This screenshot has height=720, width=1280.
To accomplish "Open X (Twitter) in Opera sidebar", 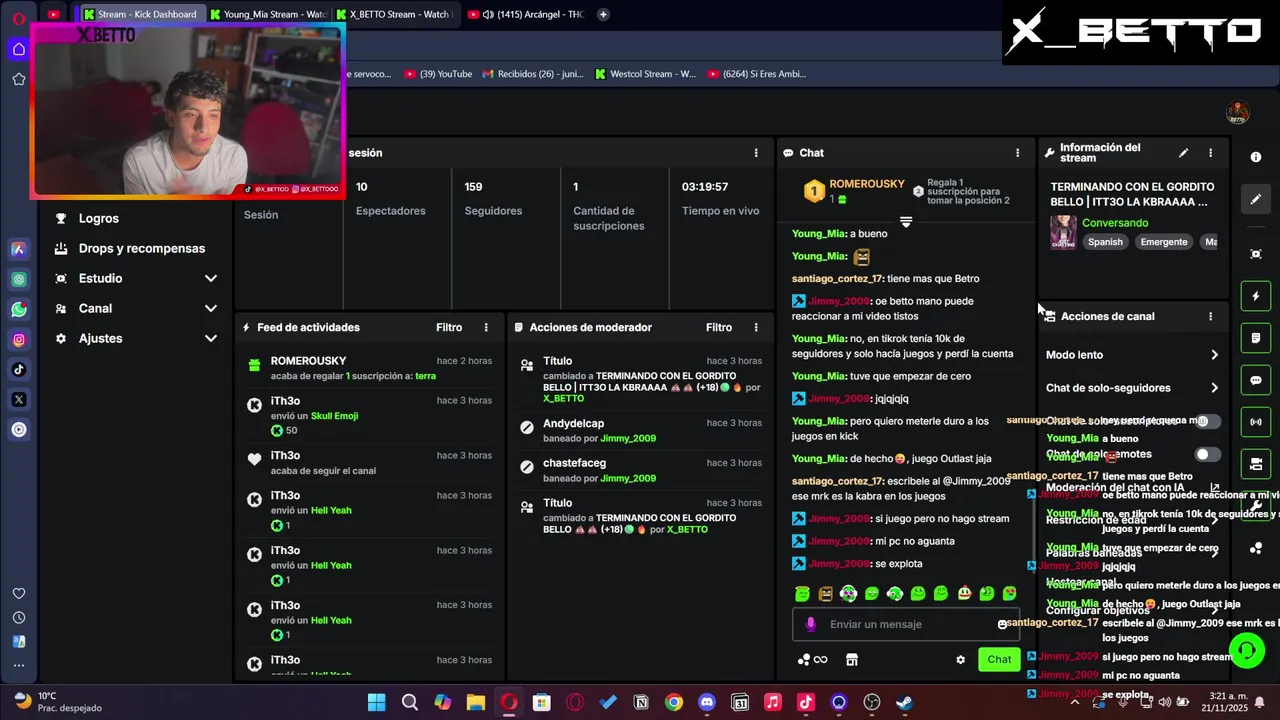I will coord(19,399).
